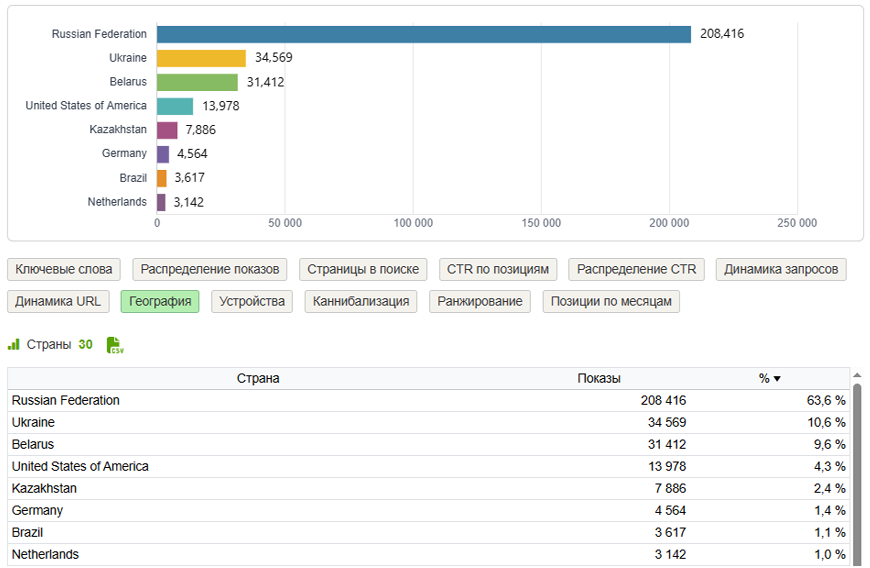Go to Динамика запросов tab
870x568 pixels.
point(781,269)
